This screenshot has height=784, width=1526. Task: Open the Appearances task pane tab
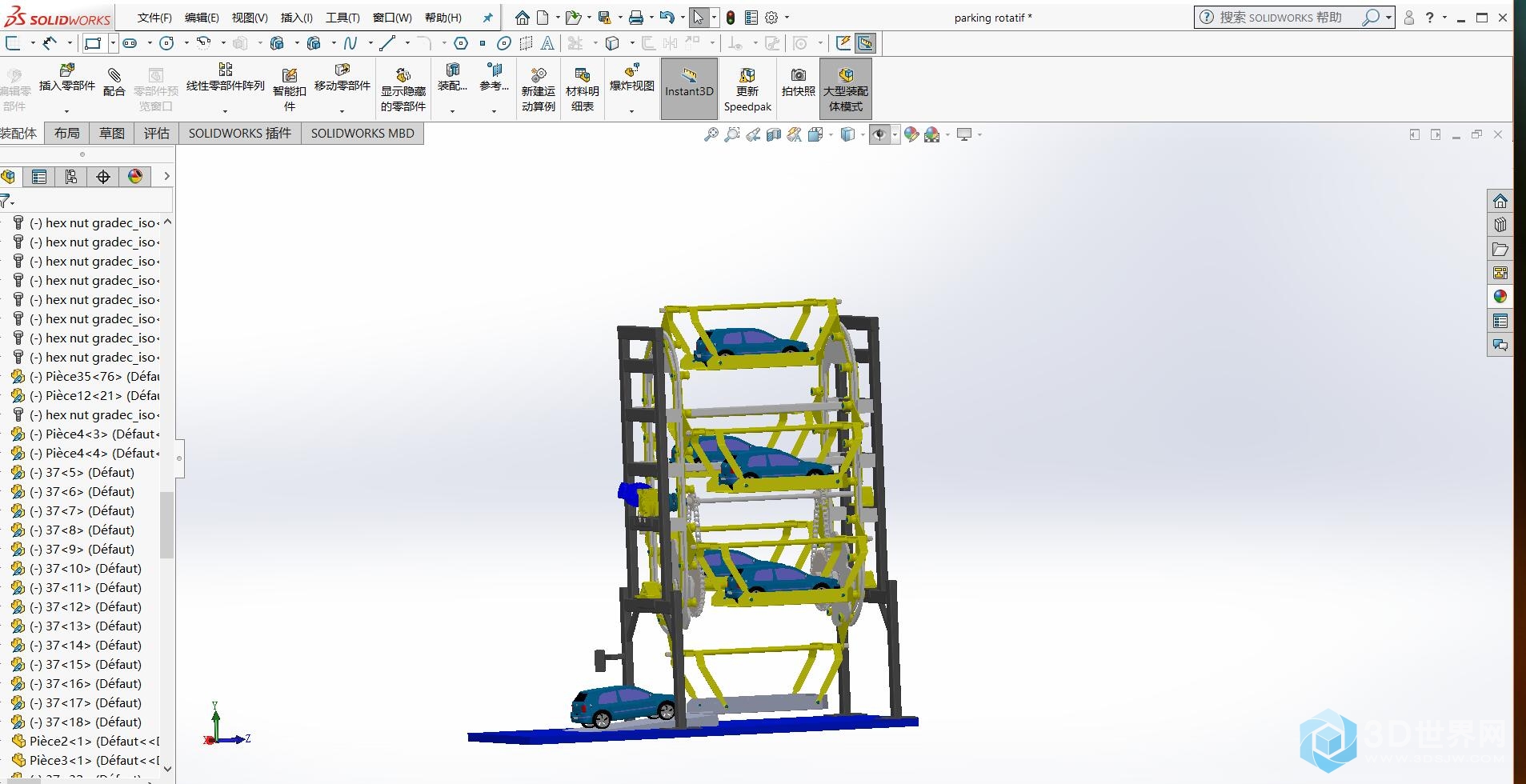coord(1500,297)
